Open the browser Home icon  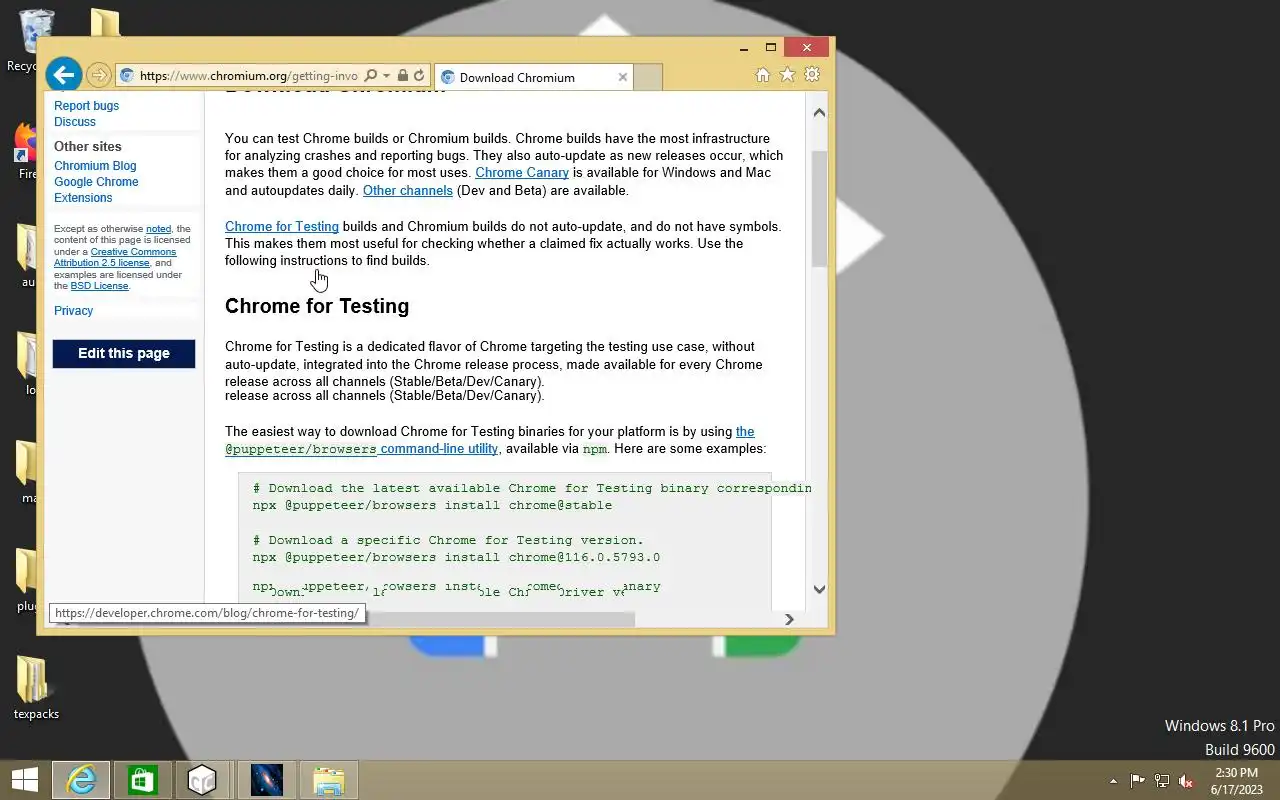(762, 75)
